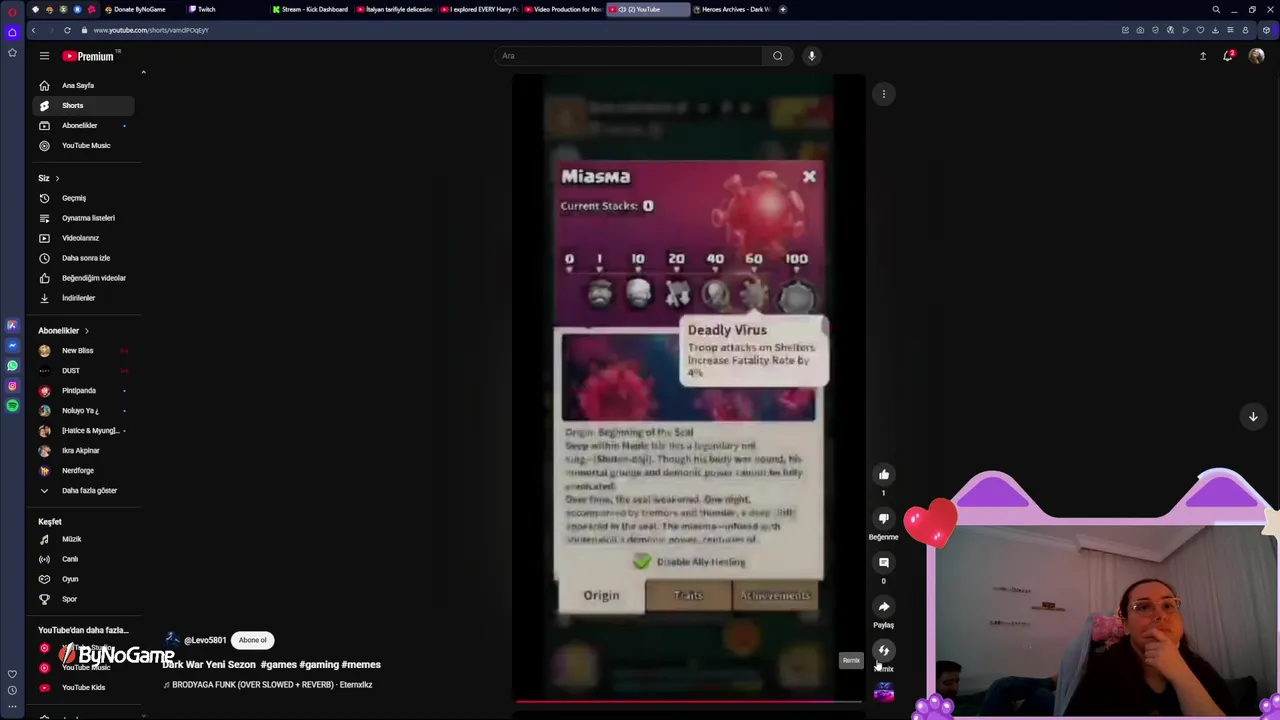Open Shorts three-dot more options
Image resolution: width=1280 pixels, height=720 pixels.
pyautogui.click(x=884, y=94)
